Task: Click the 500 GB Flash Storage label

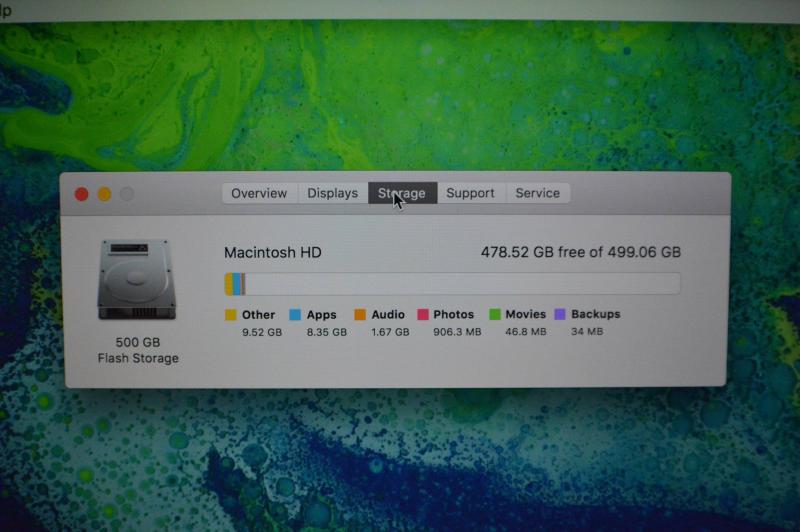Action: pos(138,350)
